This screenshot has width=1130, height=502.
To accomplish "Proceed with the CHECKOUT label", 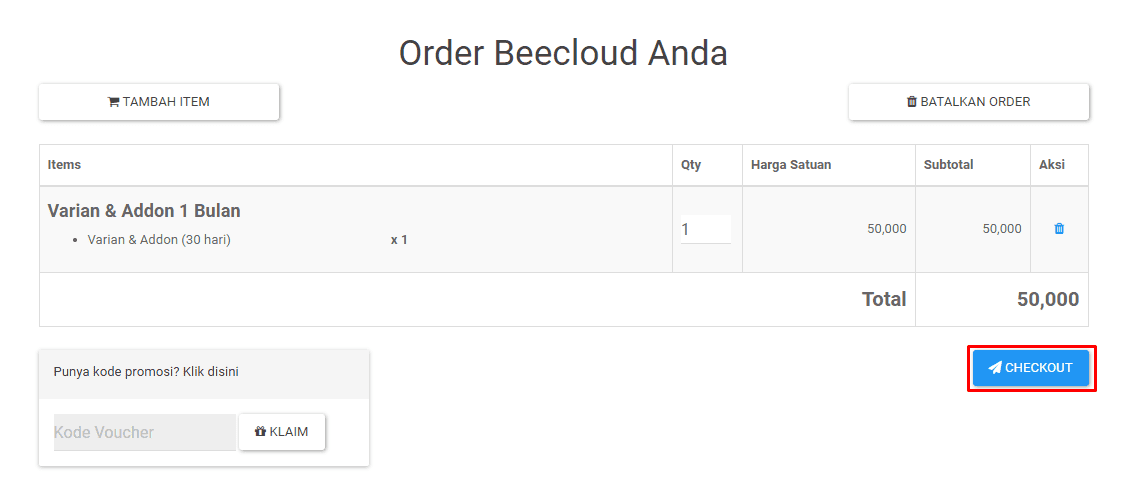I will pyautogui.click(x=1038, y=368).
